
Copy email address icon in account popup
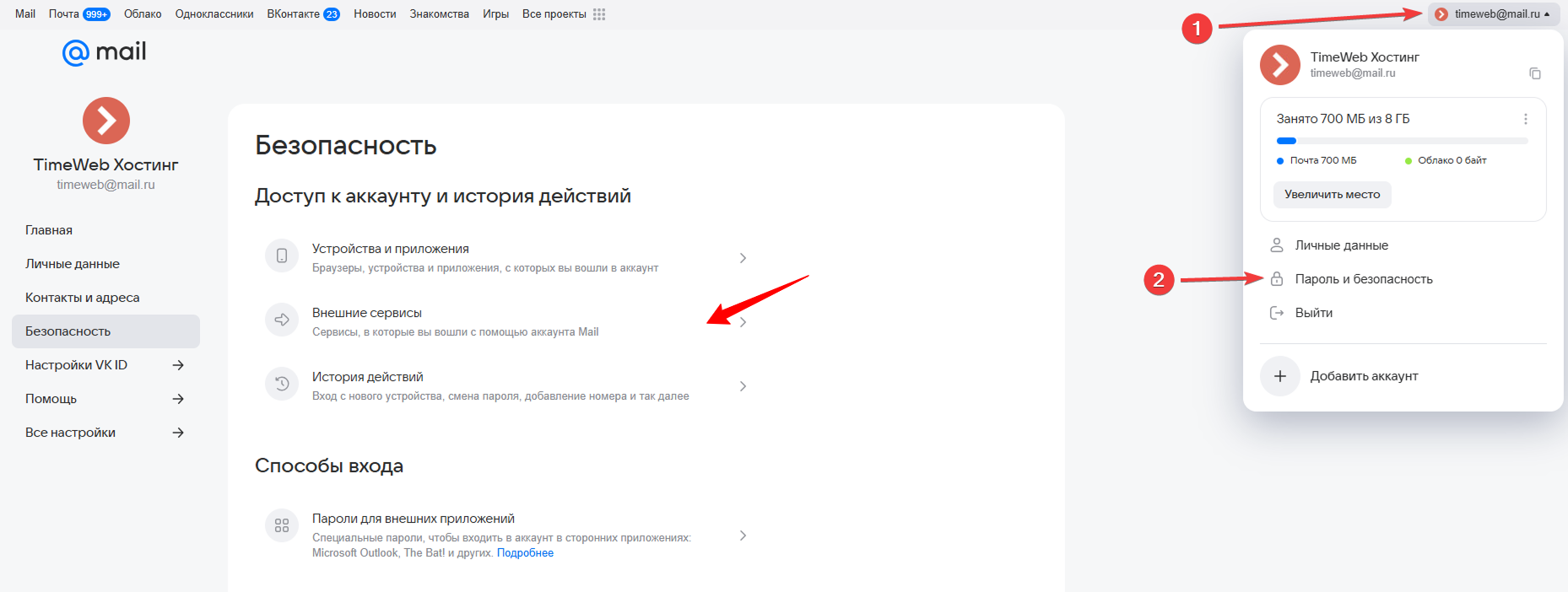click(x=1535, y=73)
